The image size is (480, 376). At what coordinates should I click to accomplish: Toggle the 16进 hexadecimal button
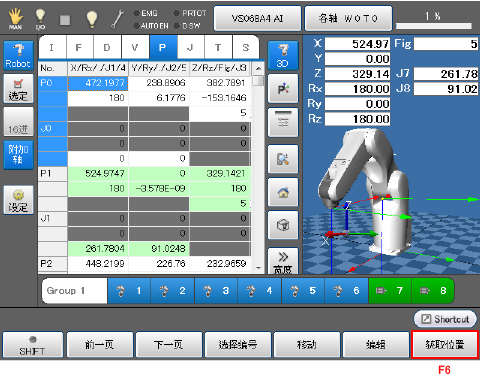point(18,122)
